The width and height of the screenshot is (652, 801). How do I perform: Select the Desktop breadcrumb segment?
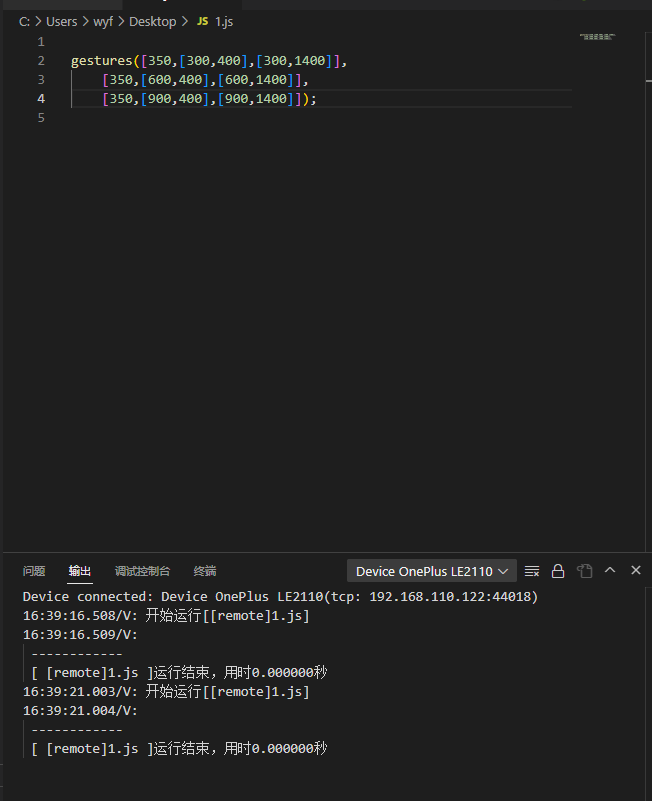point(152,22)
